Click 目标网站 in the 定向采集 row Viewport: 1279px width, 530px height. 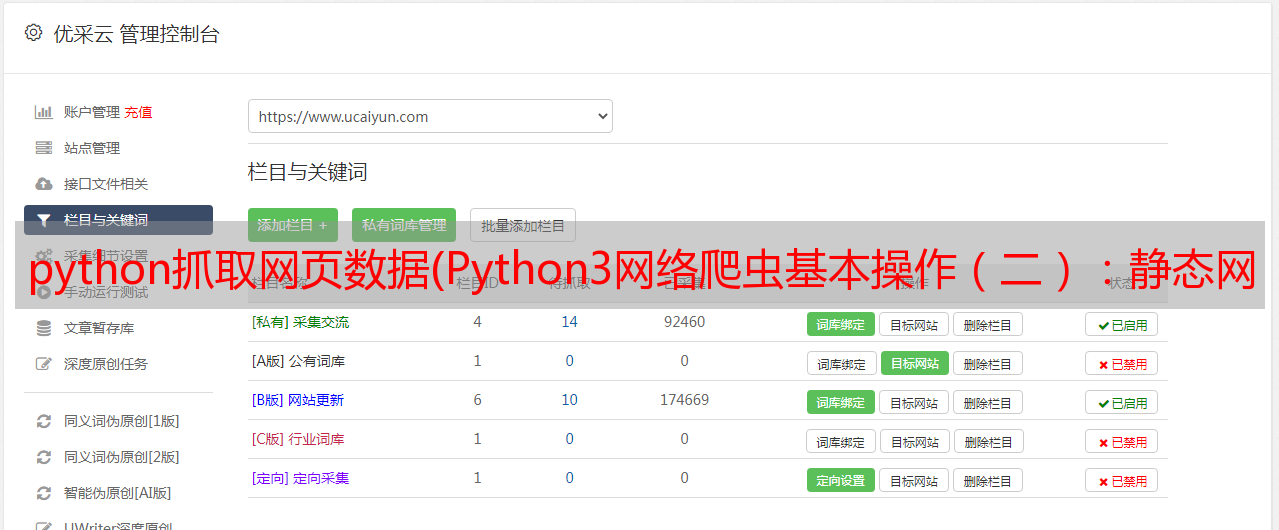coord(914,480)
